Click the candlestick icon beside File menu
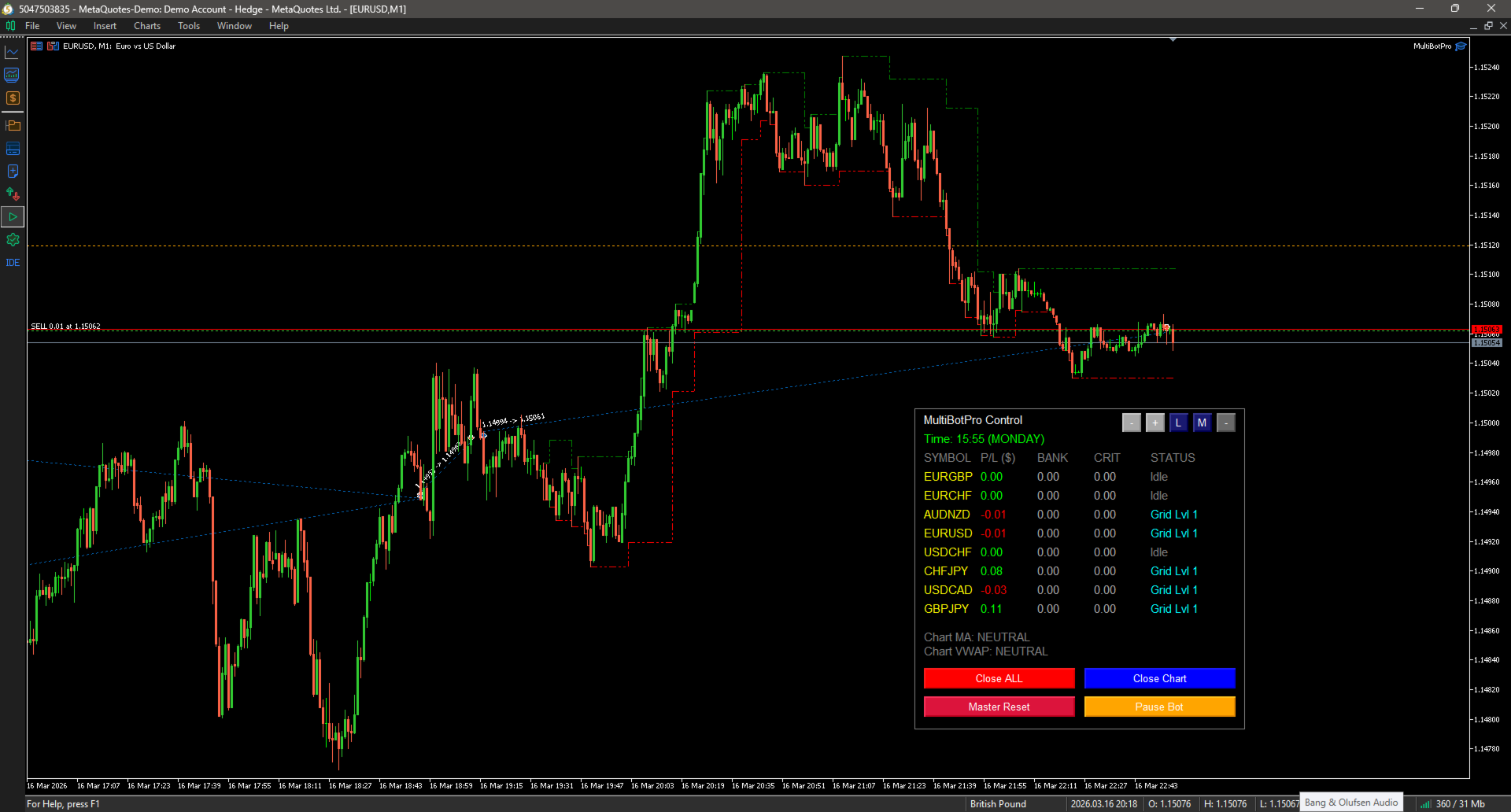 [10, 26]
